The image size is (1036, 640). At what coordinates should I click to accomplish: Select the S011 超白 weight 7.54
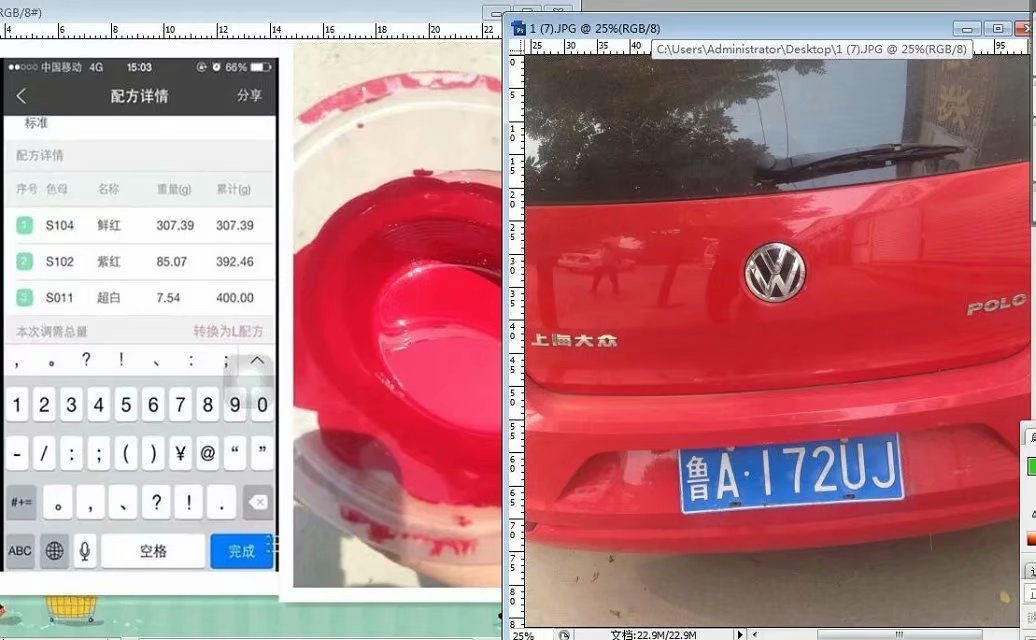pyautogui.click(x=168, y=298)
